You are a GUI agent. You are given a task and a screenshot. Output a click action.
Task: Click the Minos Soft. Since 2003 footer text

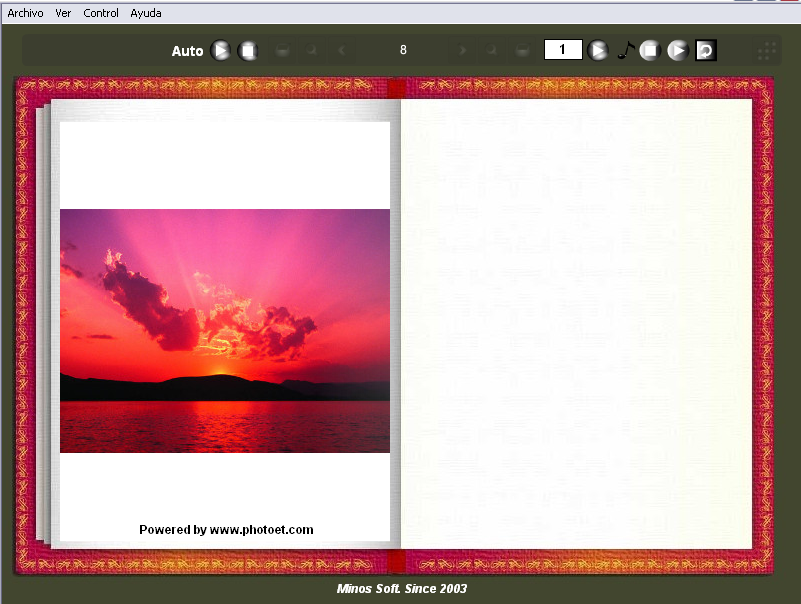click(402, 589)
